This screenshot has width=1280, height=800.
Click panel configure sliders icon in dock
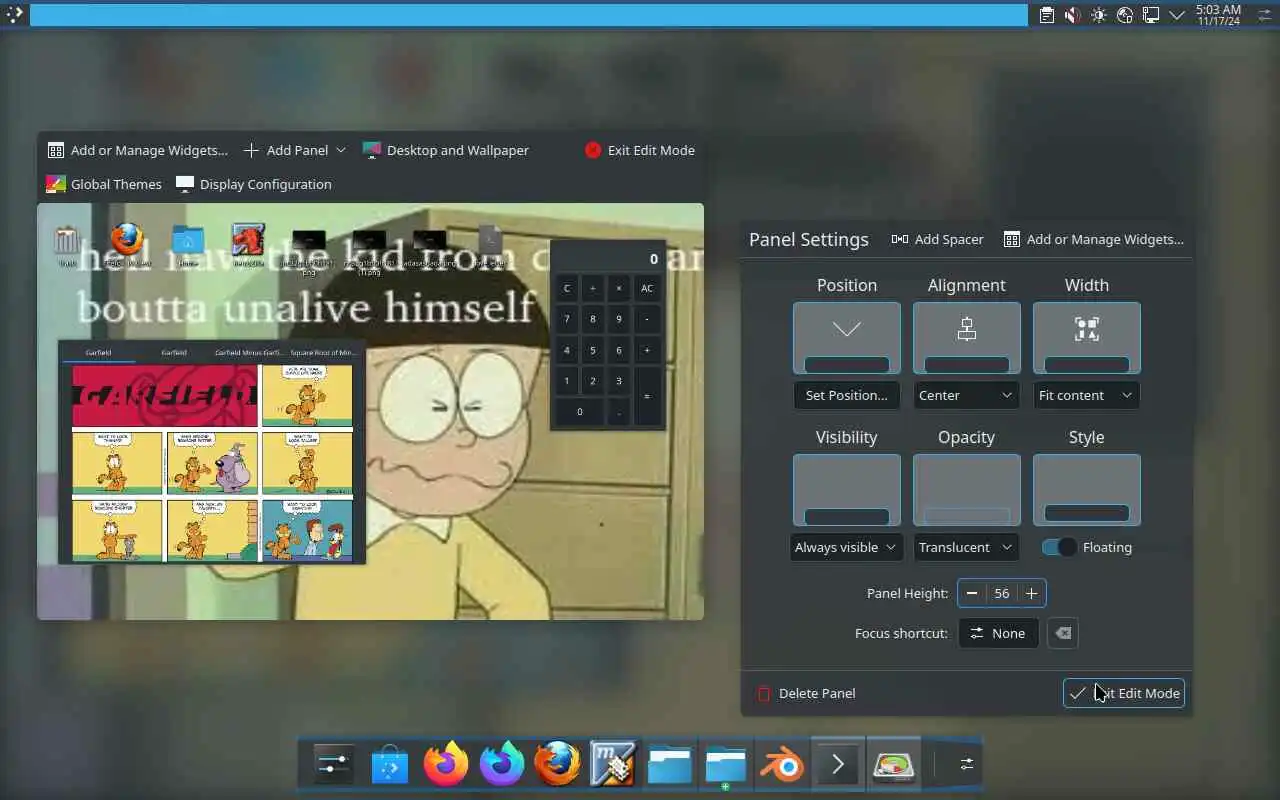tap(966, 764)
